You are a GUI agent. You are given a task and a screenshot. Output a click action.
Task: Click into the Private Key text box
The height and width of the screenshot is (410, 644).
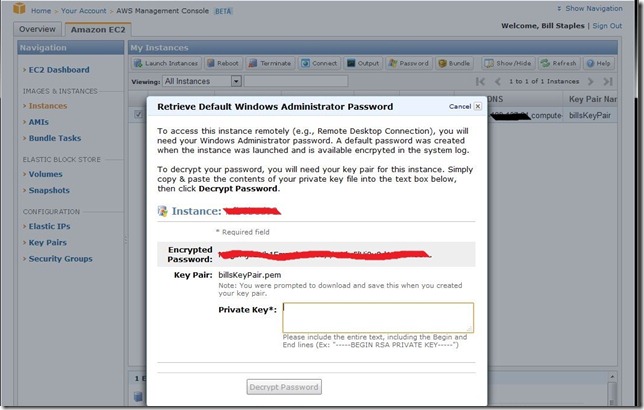[x=378, y=318]
